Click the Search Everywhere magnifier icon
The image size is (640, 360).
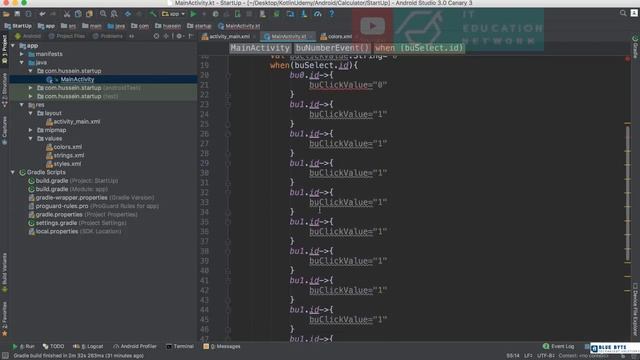[x=623, y=13]
